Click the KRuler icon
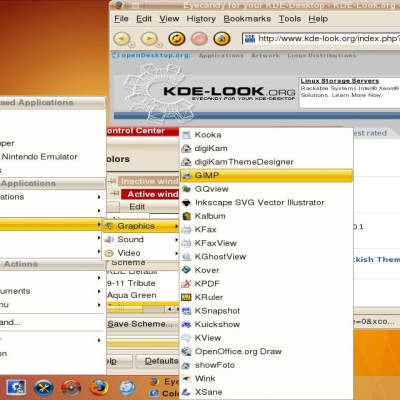This screenshot has width=400, height=400. coord(186,297)
